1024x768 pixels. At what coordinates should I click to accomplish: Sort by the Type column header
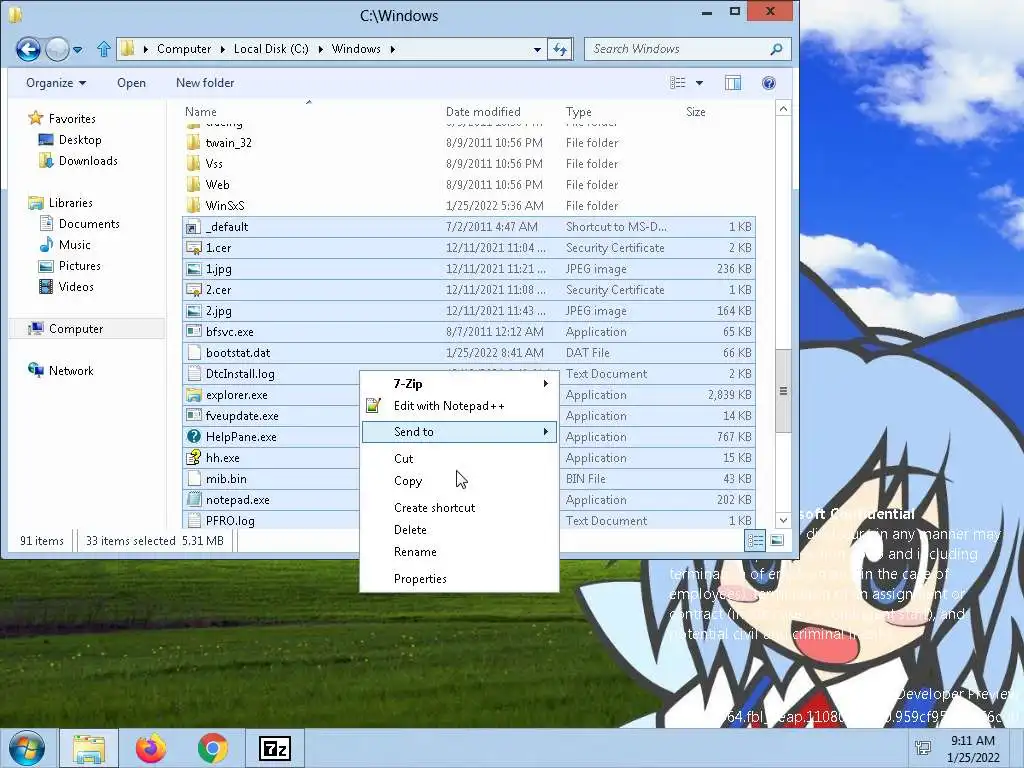click(579, 112)
